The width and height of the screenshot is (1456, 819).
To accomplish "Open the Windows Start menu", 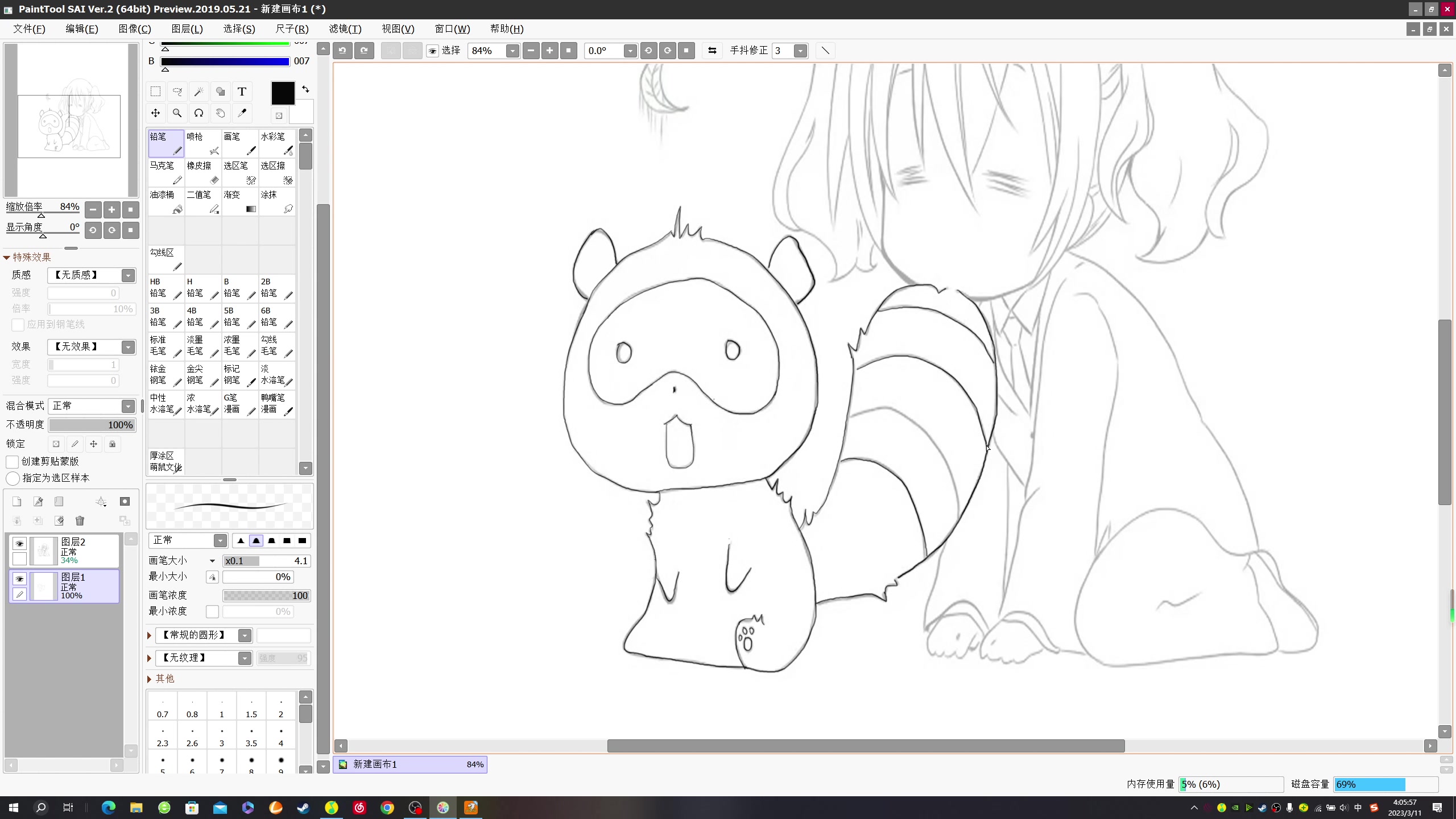I will (x=14, y=808).
